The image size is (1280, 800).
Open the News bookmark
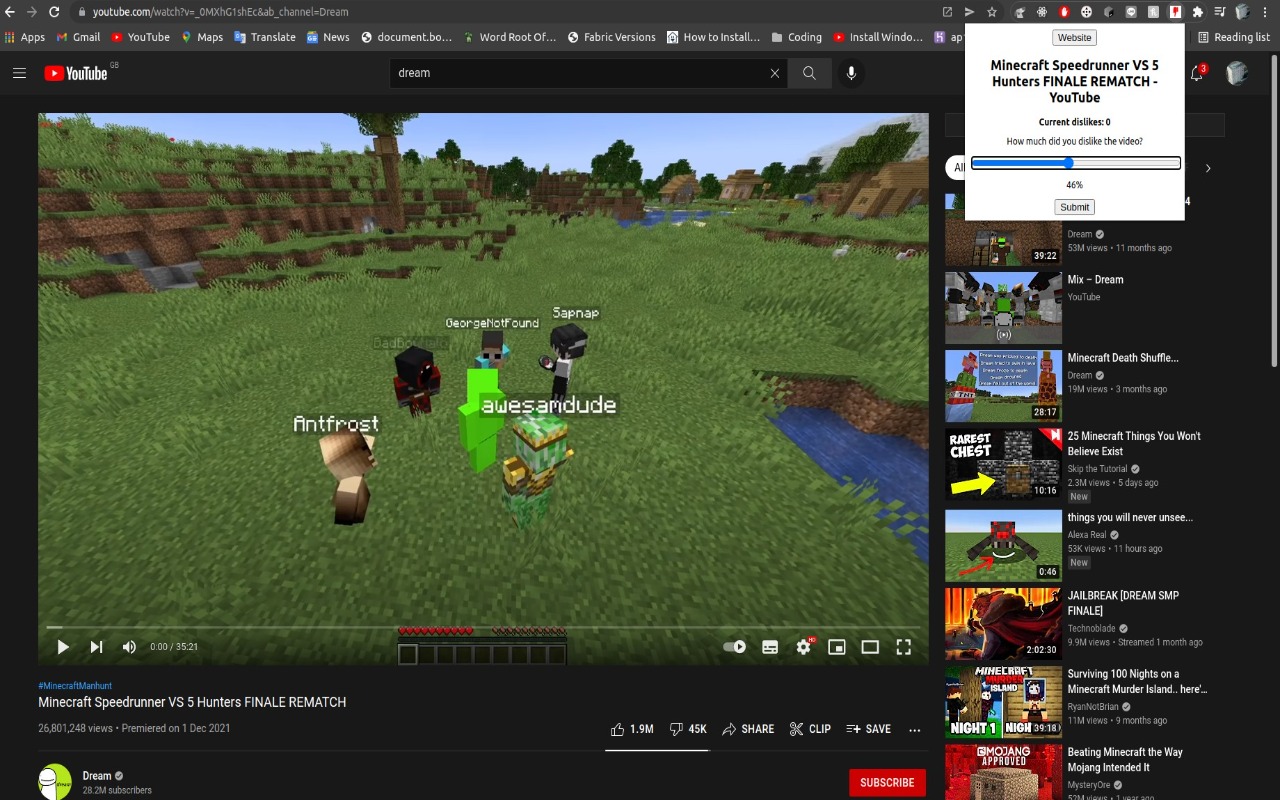328,37
